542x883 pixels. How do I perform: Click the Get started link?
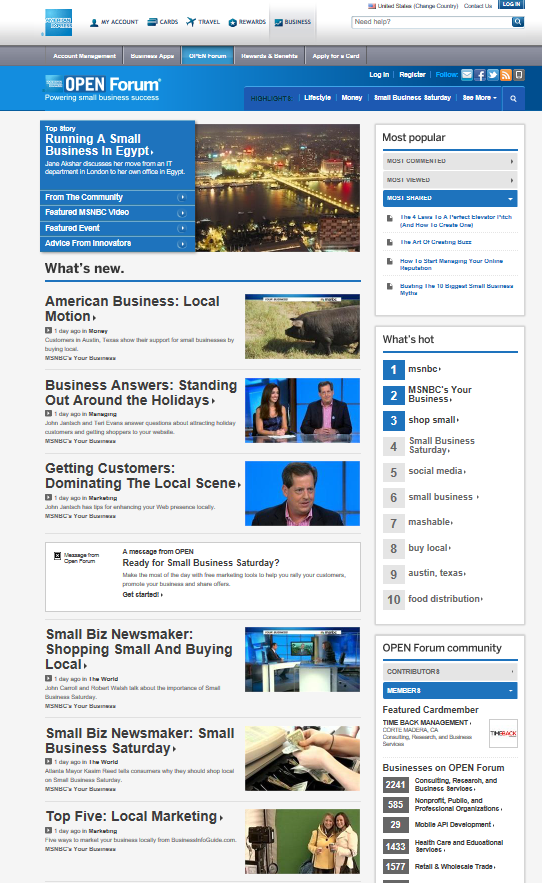click(x=143, y=595)
